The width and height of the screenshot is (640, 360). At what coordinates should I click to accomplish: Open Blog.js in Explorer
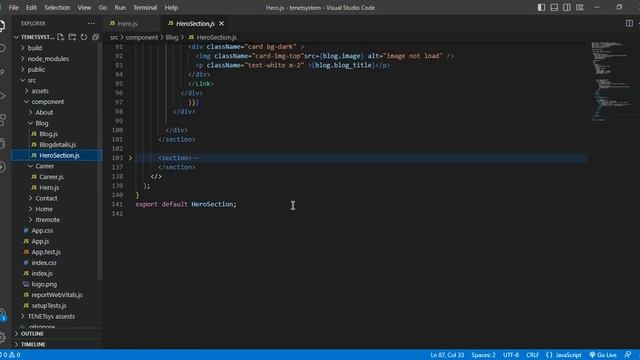tap(49, 134)
